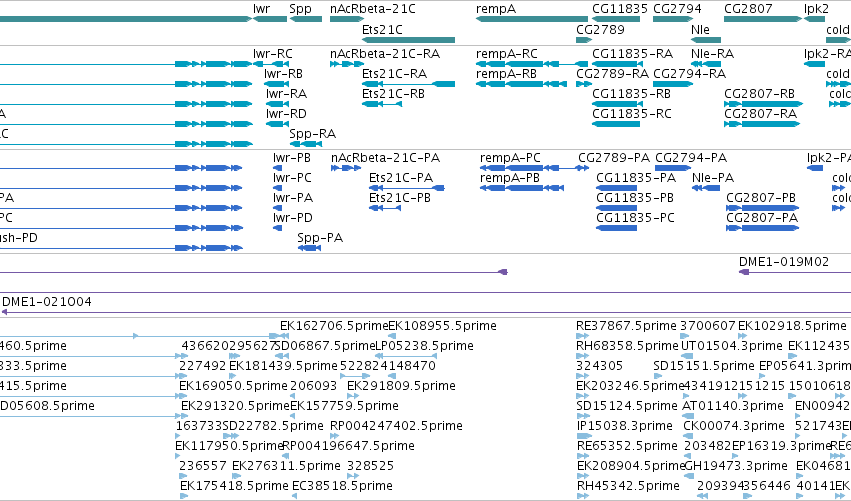Click the Spp-PA protein label
Image resolution: width=851 pixels, height=501 pixels.
pos(320,238)
